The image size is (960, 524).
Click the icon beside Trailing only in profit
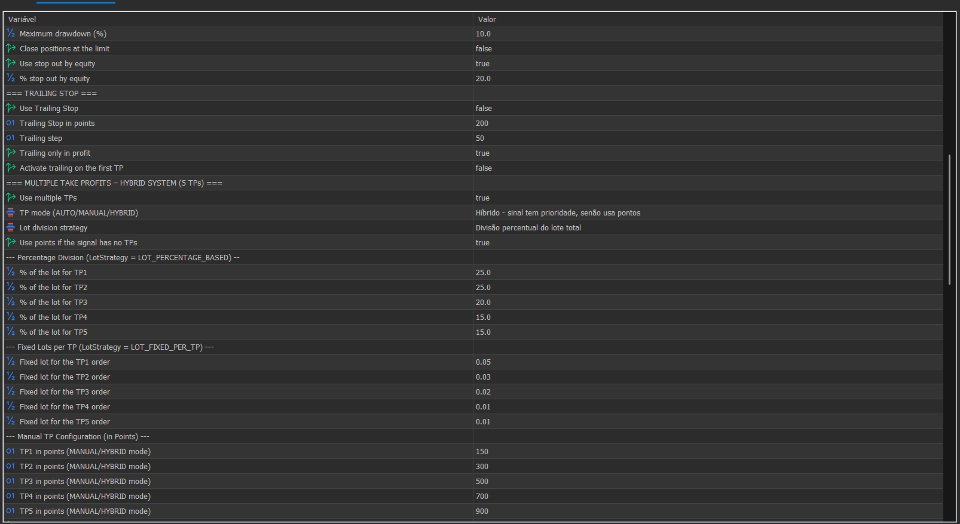10,153
